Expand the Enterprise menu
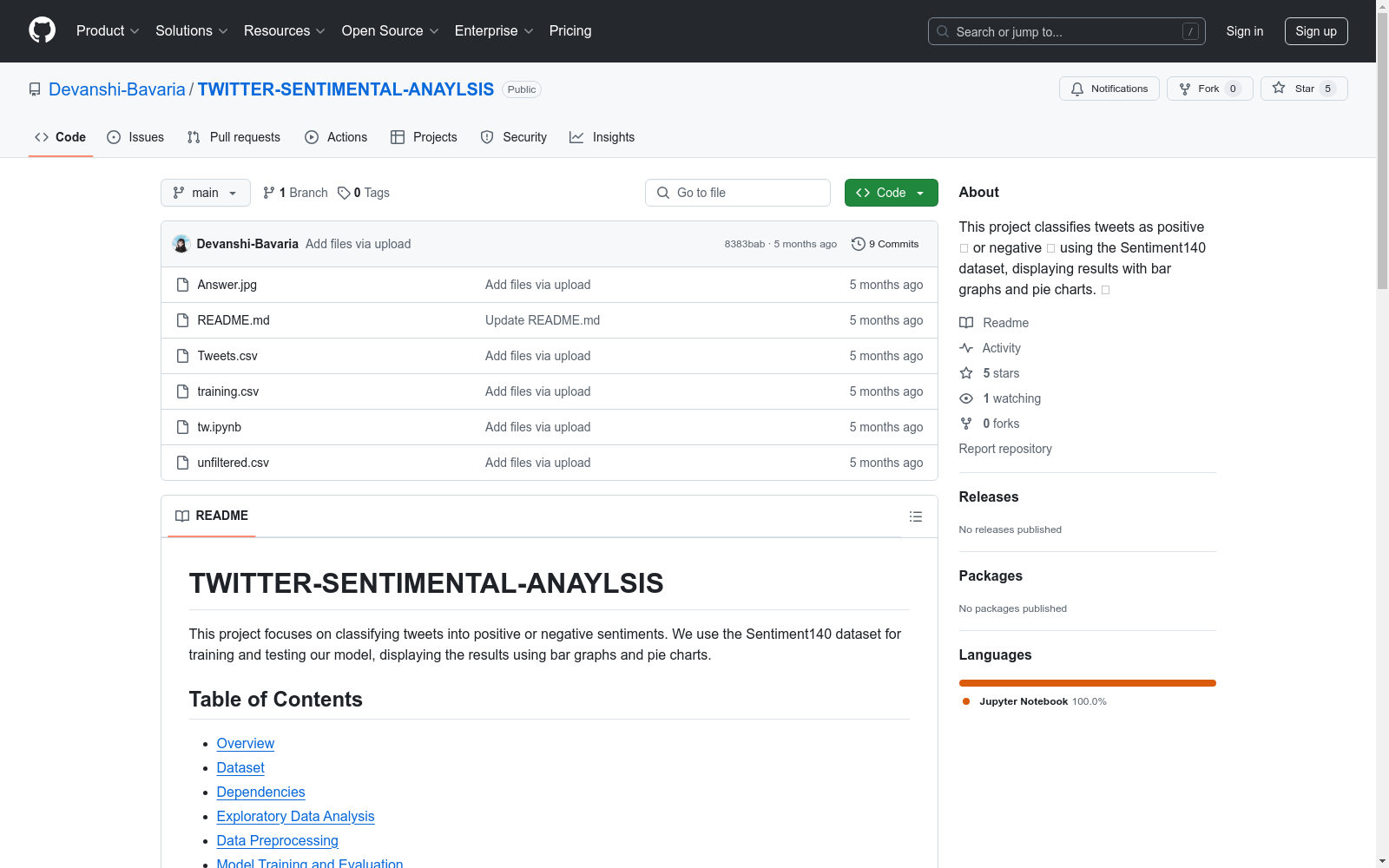Screen dimensions: 1389x868 (494, 30)
